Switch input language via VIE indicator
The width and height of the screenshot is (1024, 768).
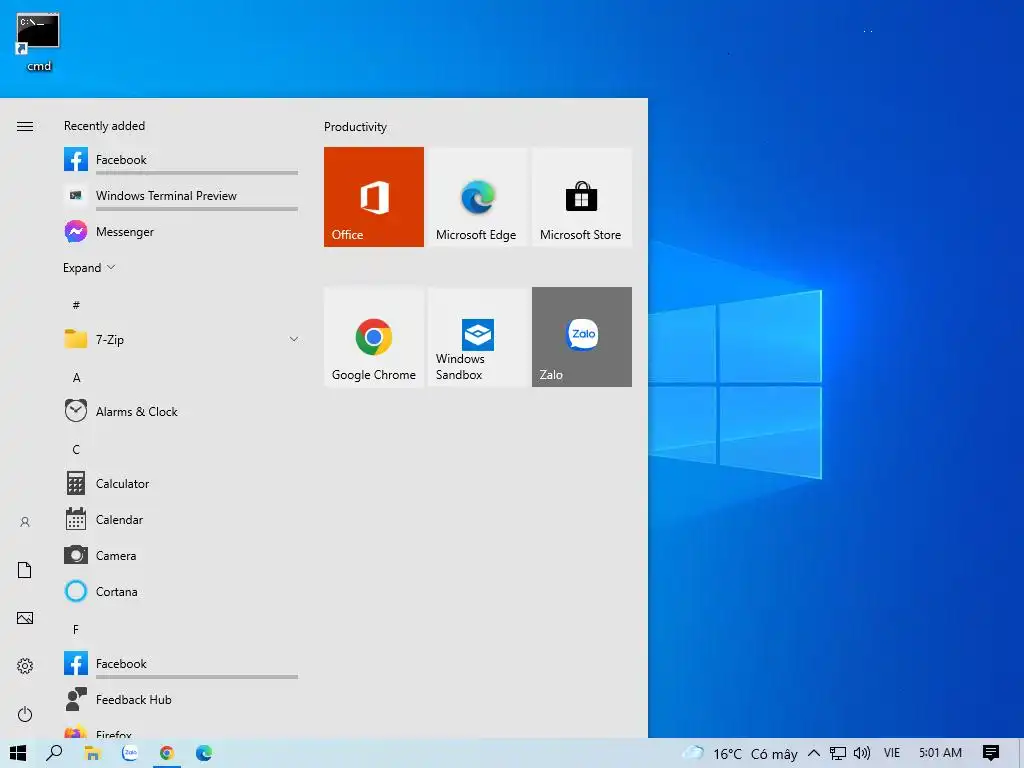pos(891,753)
